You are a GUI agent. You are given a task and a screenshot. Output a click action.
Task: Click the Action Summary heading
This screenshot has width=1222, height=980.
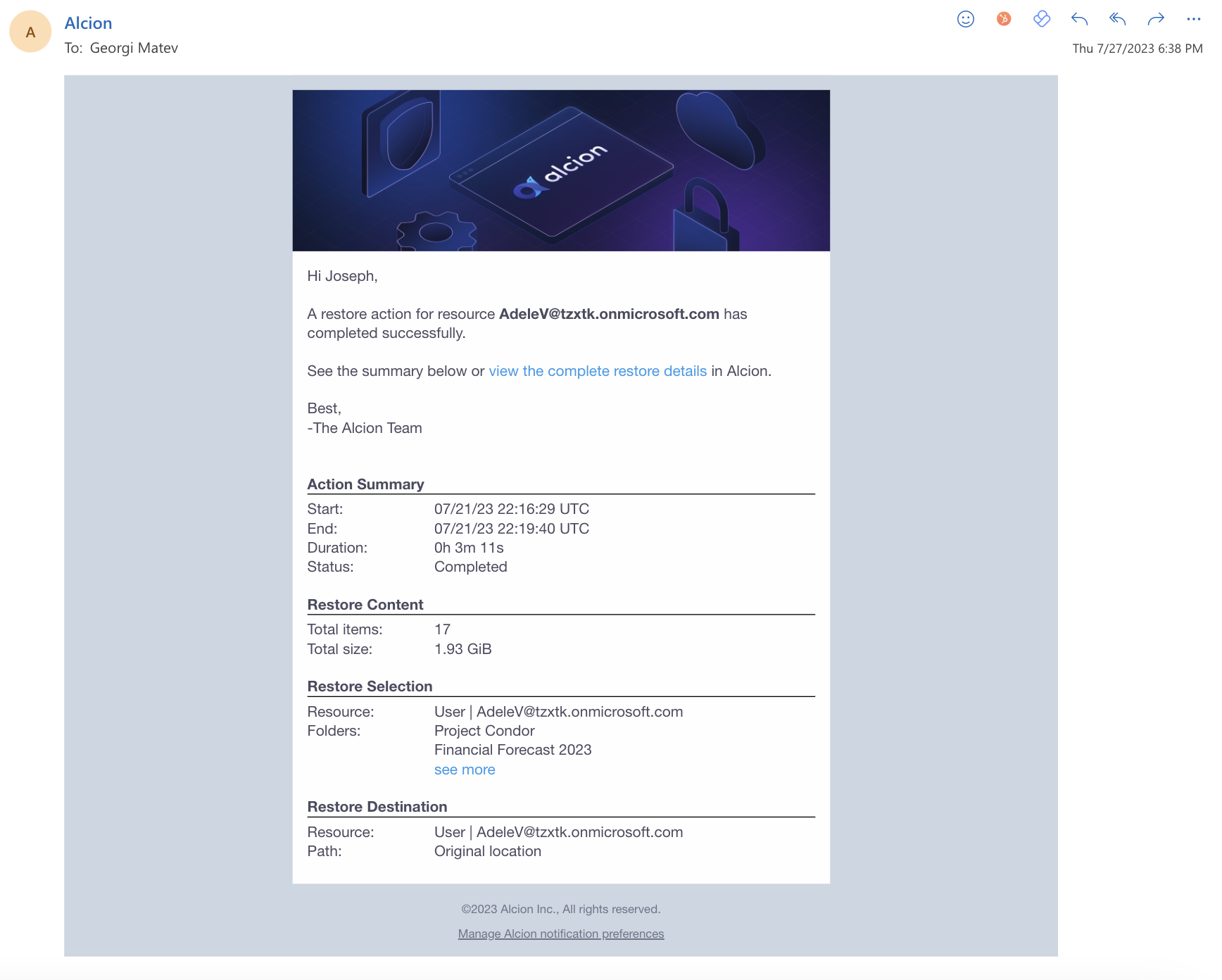click(365, 484)
